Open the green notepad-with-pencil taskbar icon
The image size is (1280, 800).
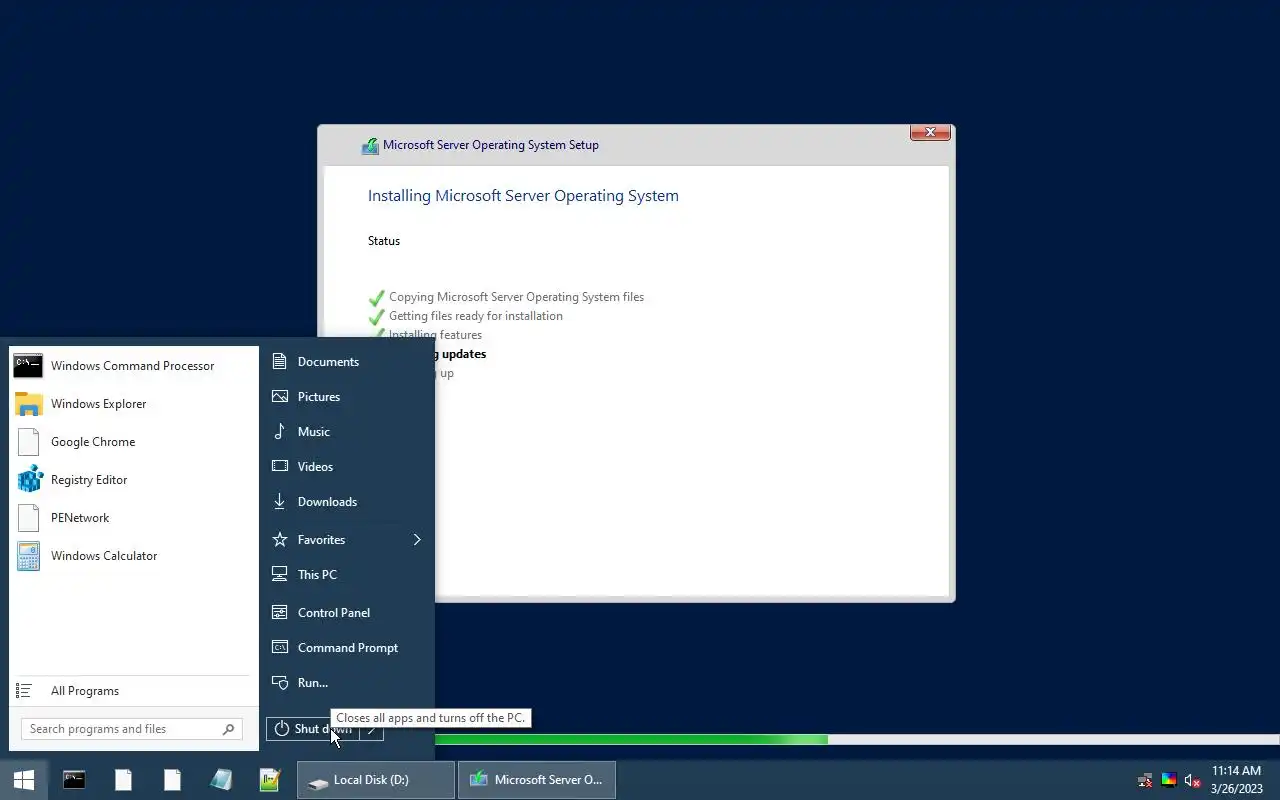coord(270,780)
